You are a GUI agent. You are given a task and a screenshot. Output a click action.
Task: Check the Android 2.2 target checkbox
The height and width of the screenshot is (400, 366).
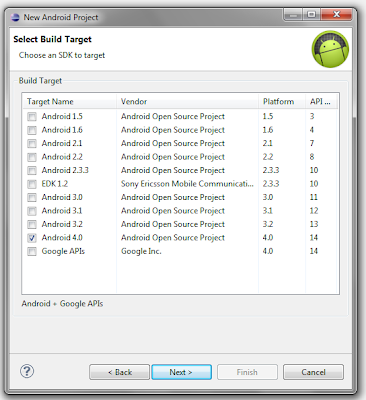[32, 157]
